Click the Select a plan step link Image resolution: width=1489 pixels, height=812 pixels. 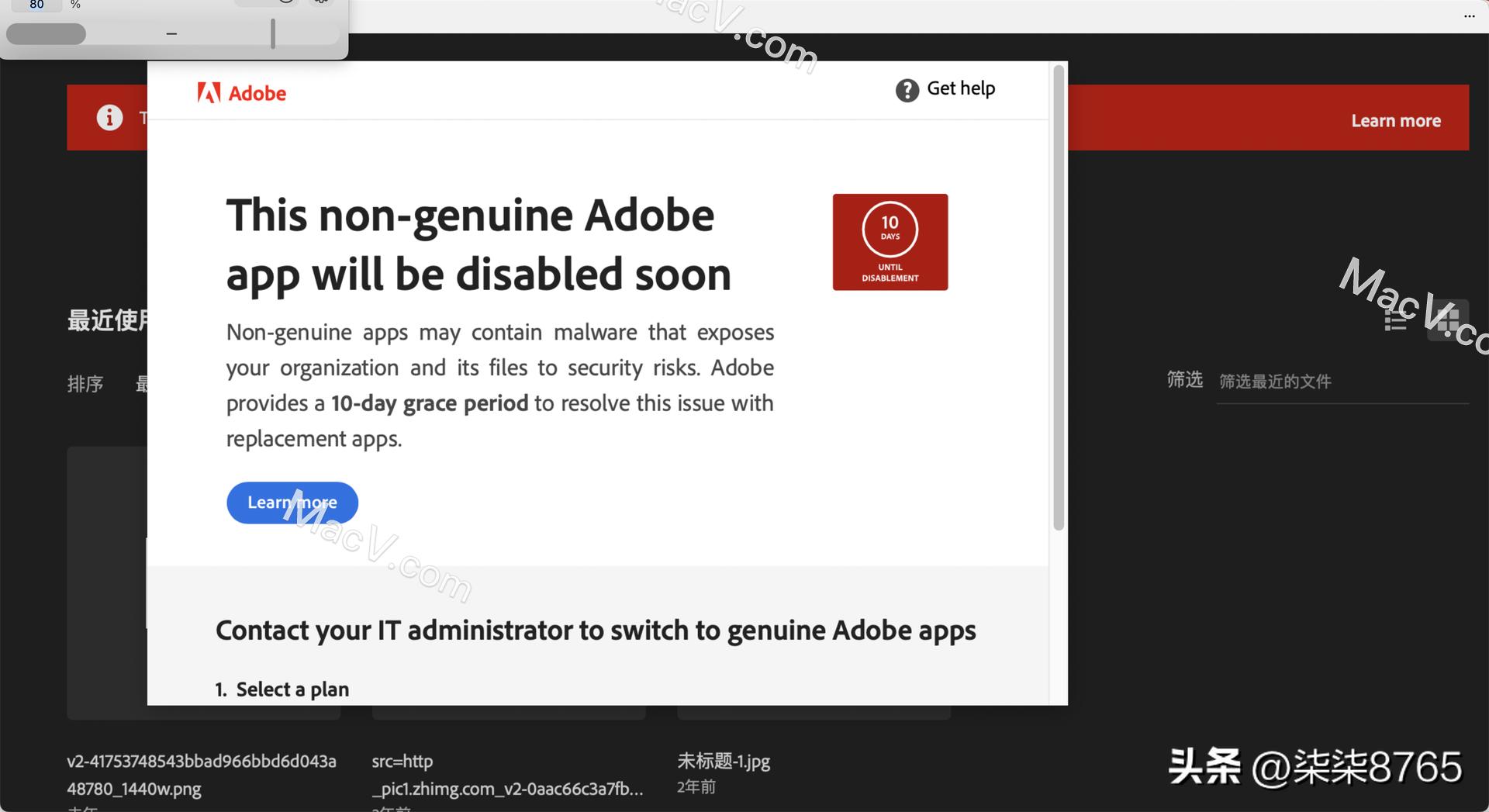292,689
